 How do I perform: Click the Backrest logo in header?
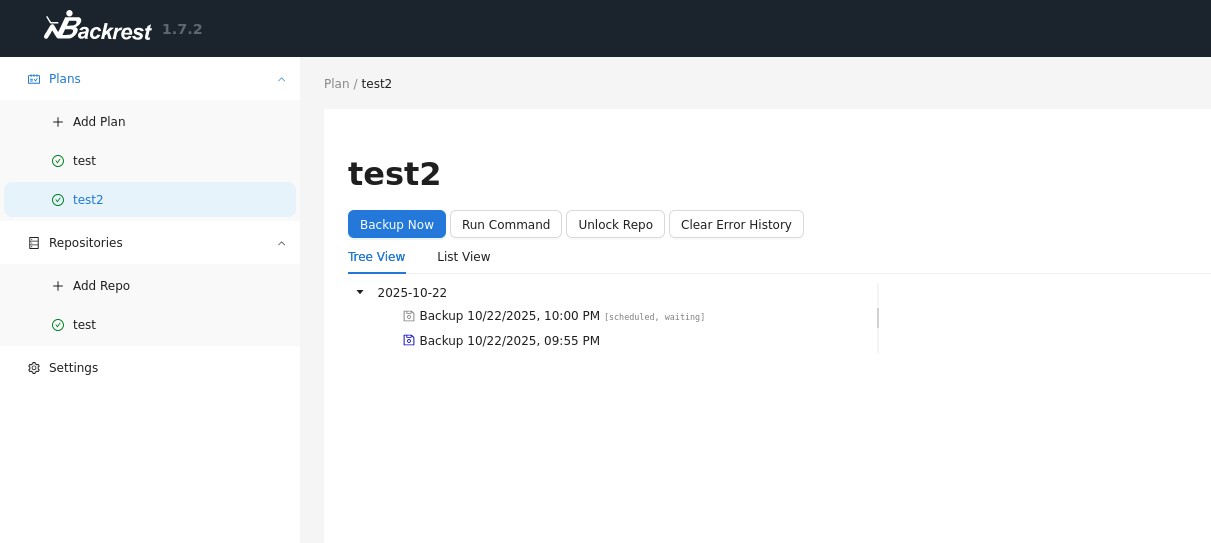97,27
